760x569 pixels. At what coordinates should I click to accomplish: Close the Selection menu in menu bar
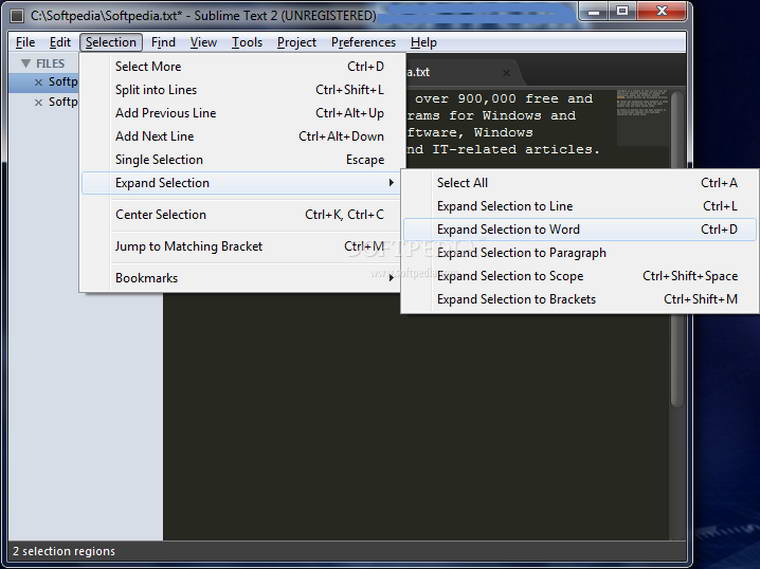pos(111,43)
